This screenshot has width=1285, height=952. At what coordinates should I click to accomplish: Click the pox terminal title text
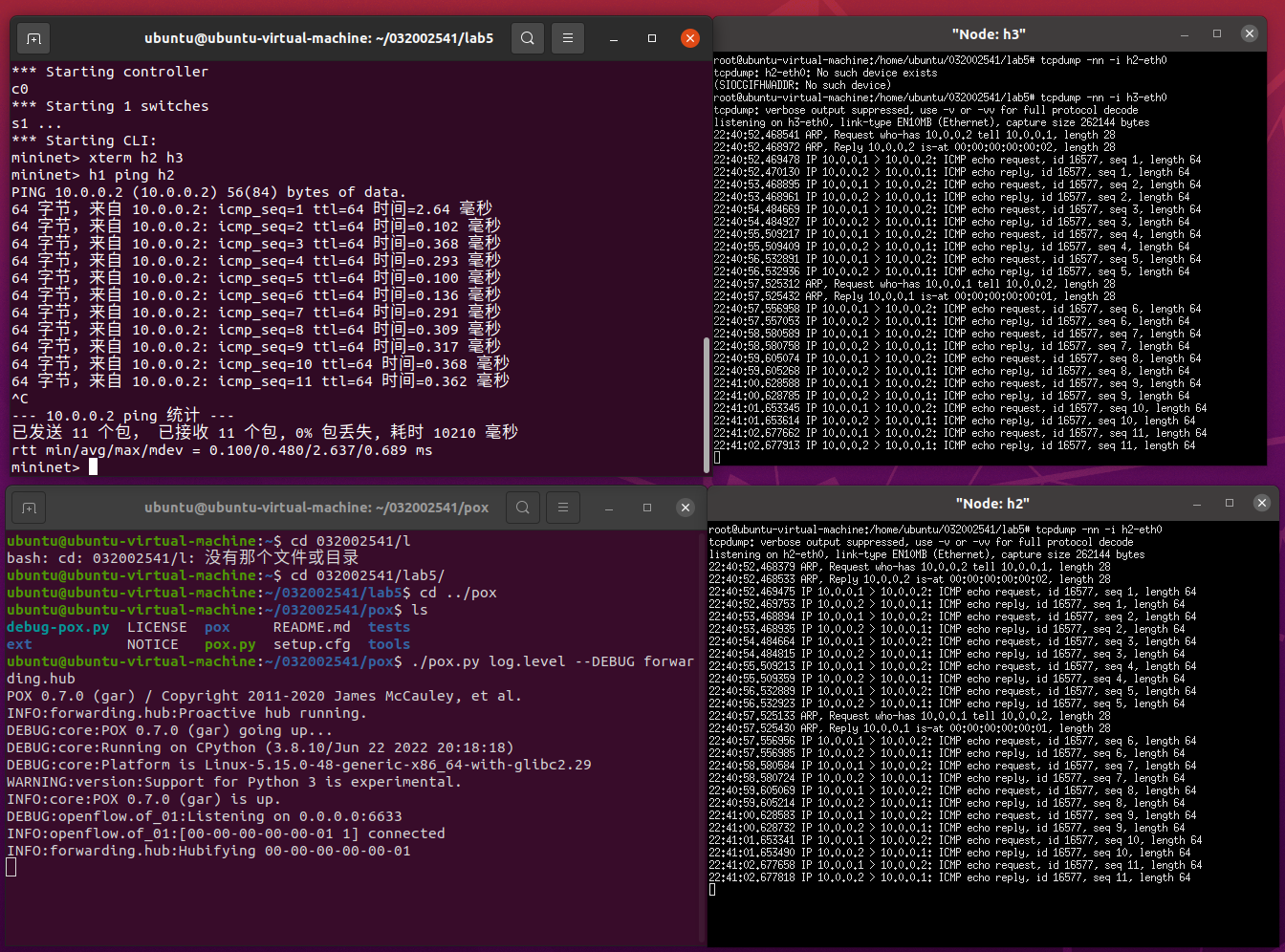316,508
